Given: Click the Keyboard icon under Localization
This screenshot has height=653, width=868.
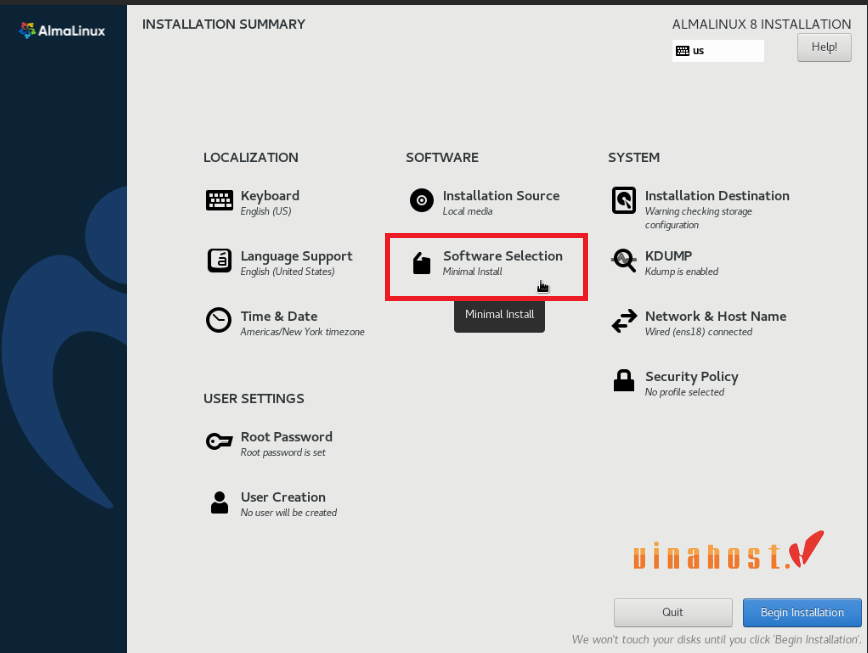Looking at the screenshot, I should [x=219, y=200].
